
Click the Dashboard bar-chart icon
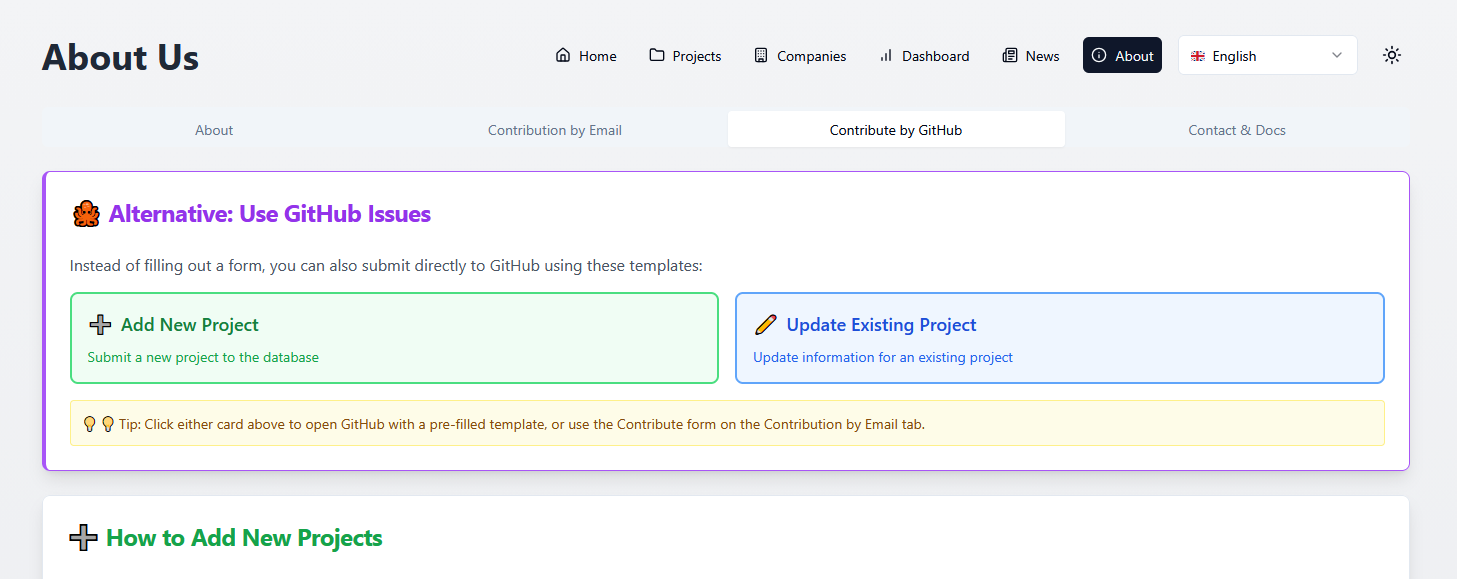point(885,56)
